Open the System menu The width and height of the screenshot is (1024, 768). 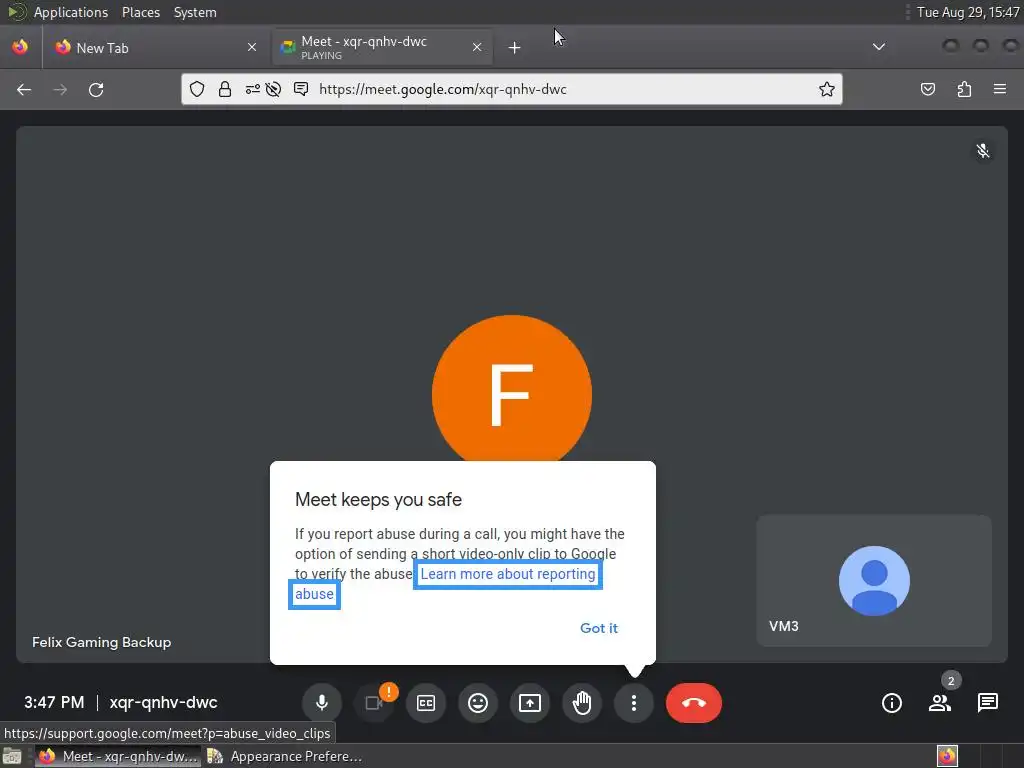coord(195,12)
